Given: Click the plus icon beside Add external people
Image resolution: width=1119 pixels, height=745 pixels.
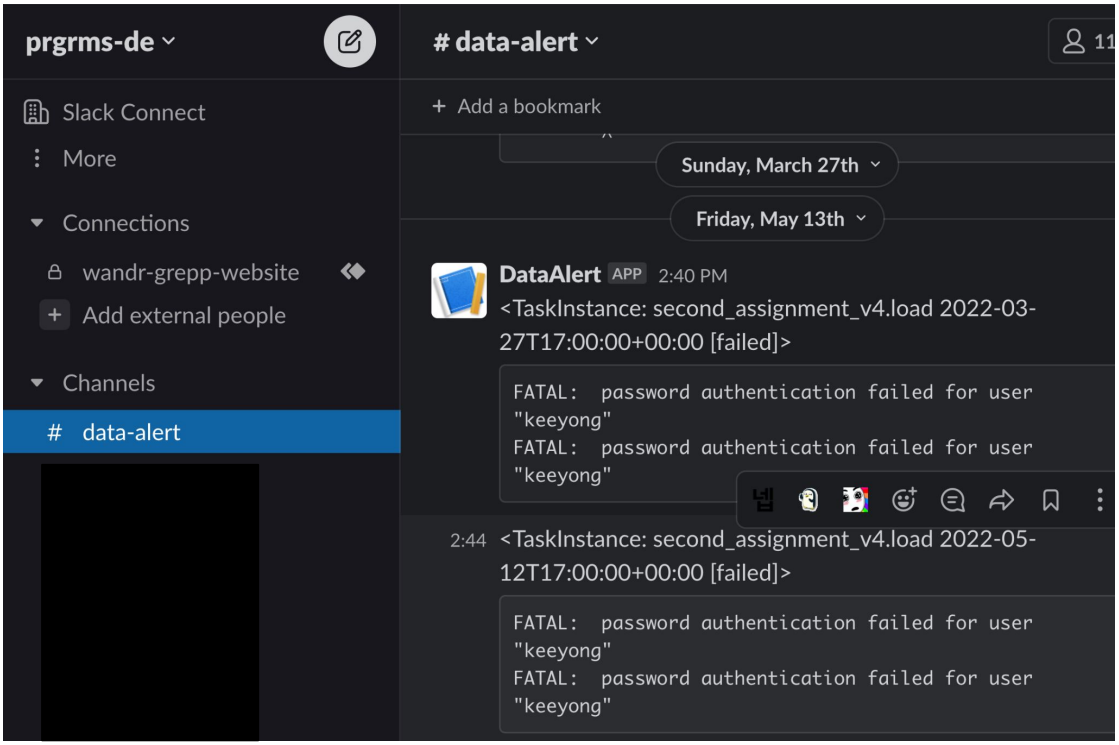Looking at the screenshot, I should (x=54, y=315).
